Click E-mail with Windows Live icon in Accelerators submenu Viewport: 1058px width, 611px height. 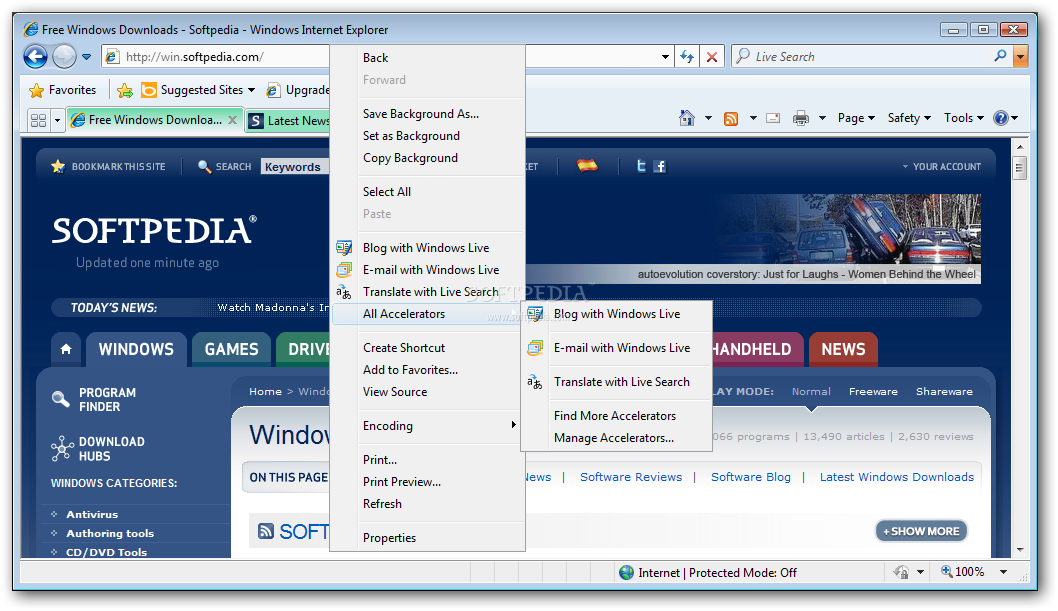tap(535, 348)
